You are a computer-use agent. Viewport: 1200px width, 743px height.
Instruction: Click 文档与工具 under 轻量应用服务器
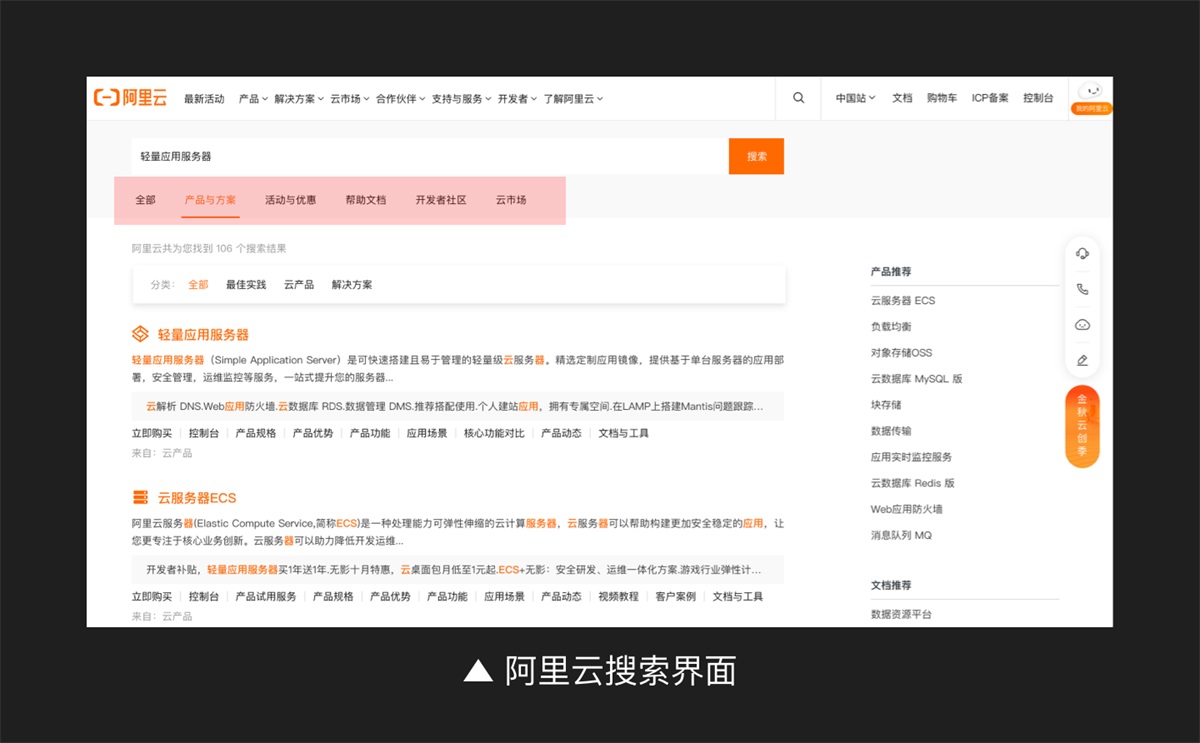coord(624,433)
